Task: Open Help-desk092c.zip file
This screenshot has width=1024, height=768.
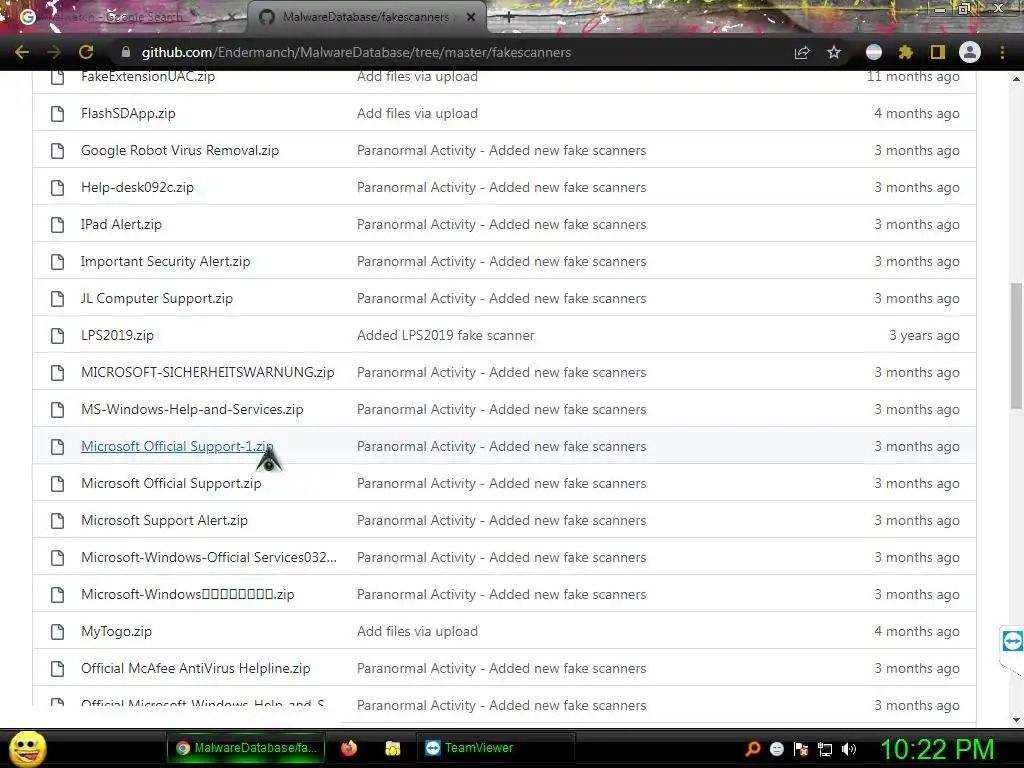Action: point(137,187)
